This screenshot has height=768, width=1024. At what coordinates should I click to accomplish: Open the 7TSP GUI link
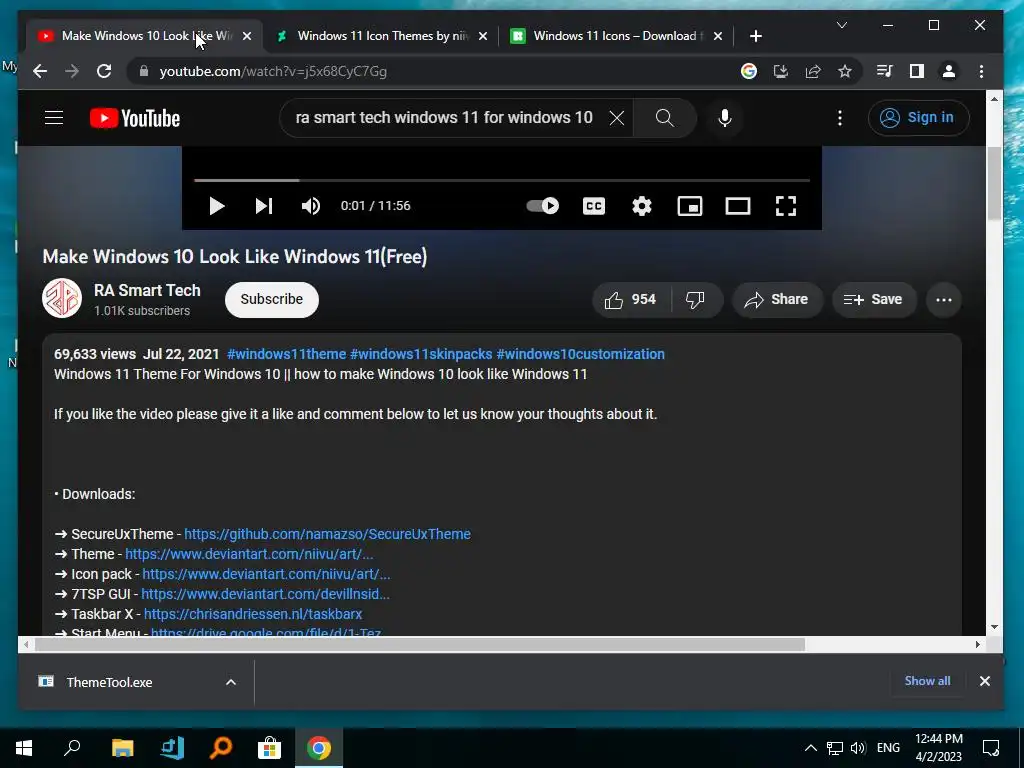[265, 594]
